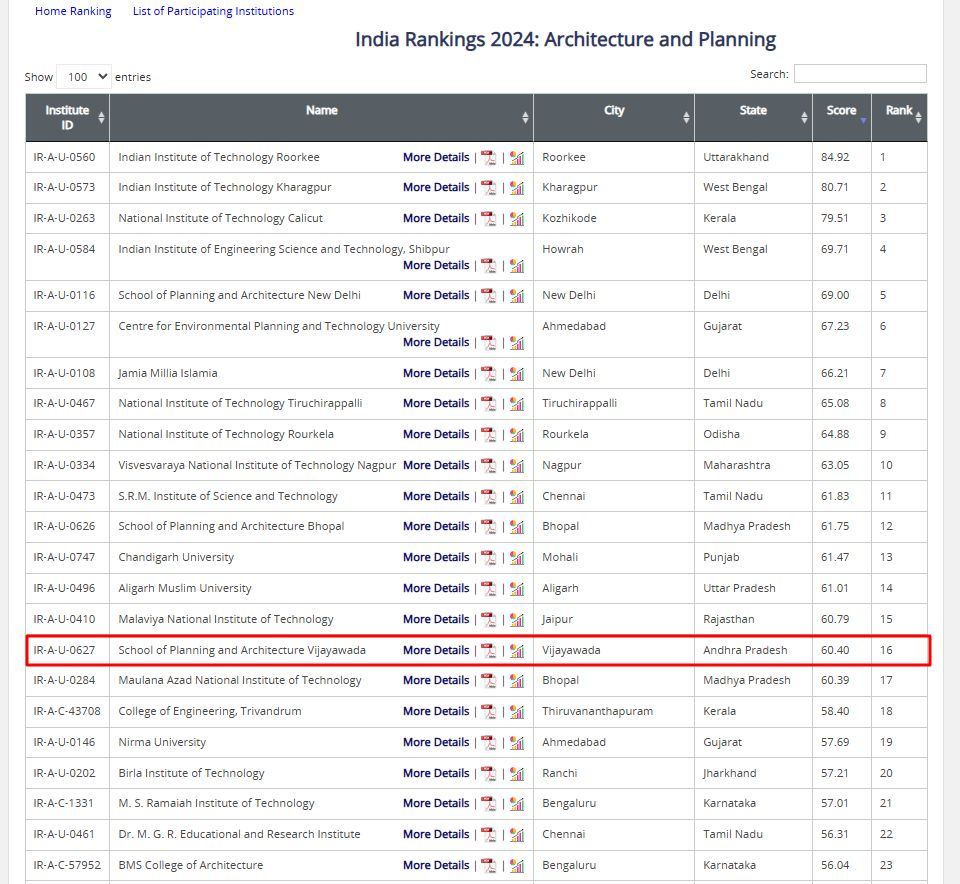This screenshot has width=960, height=884.
Task: Open More Details for SPA Vijayawada
Action: (436, 650)
